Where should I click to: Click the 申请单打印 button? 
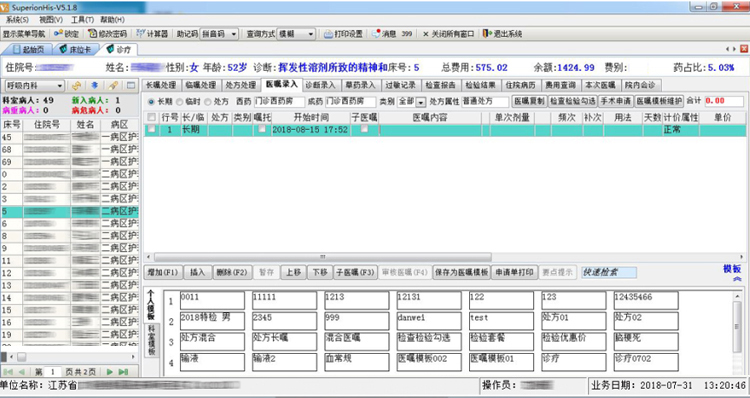(x=514, y=272)
